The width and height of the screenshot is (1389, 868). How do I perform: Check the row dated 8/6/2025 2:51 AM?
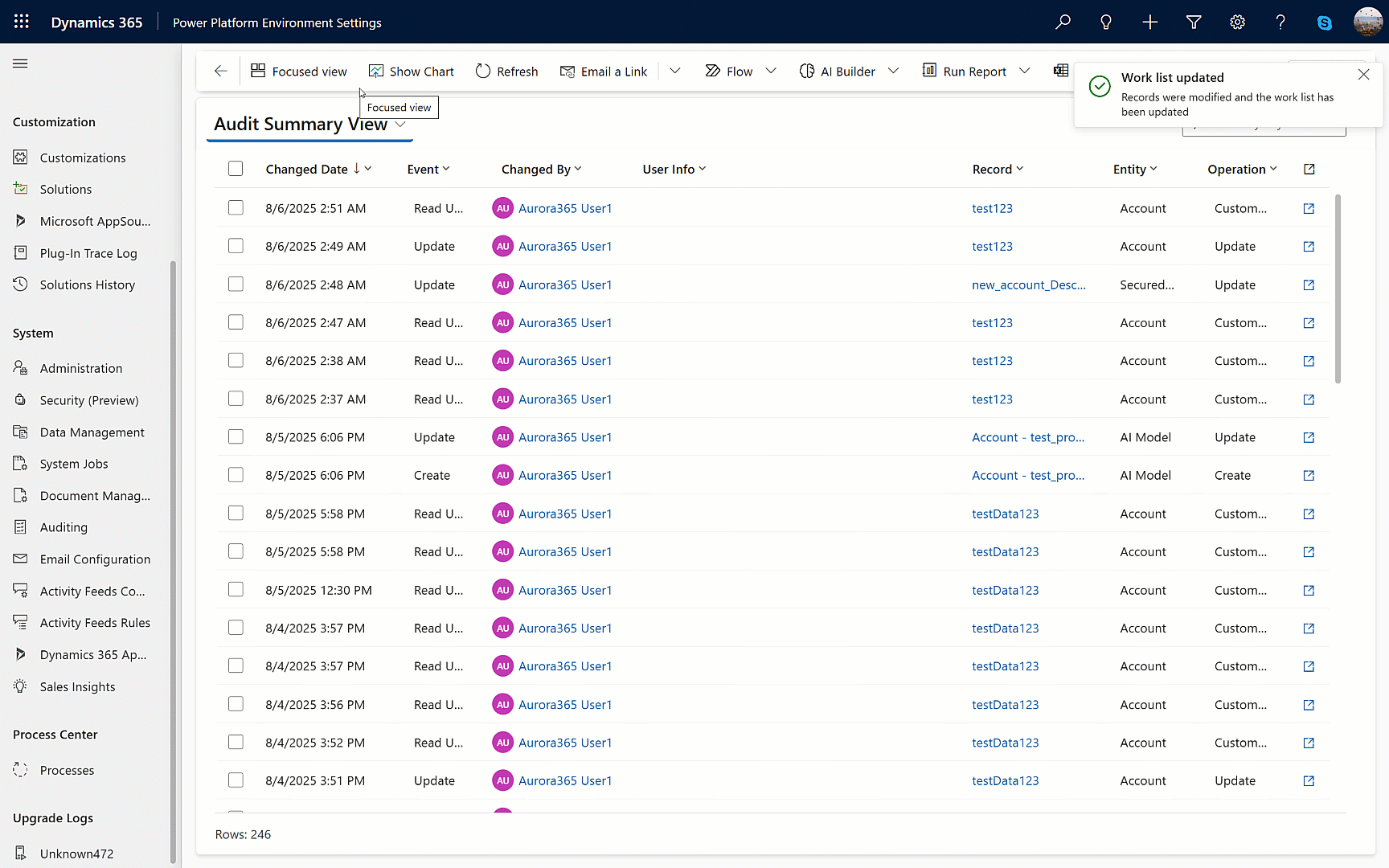pos(236,207)
